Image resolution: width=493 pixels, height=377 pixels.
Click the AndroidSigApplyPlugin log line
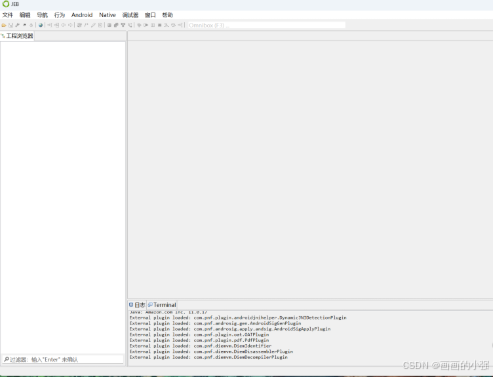[x=230, y=329]
